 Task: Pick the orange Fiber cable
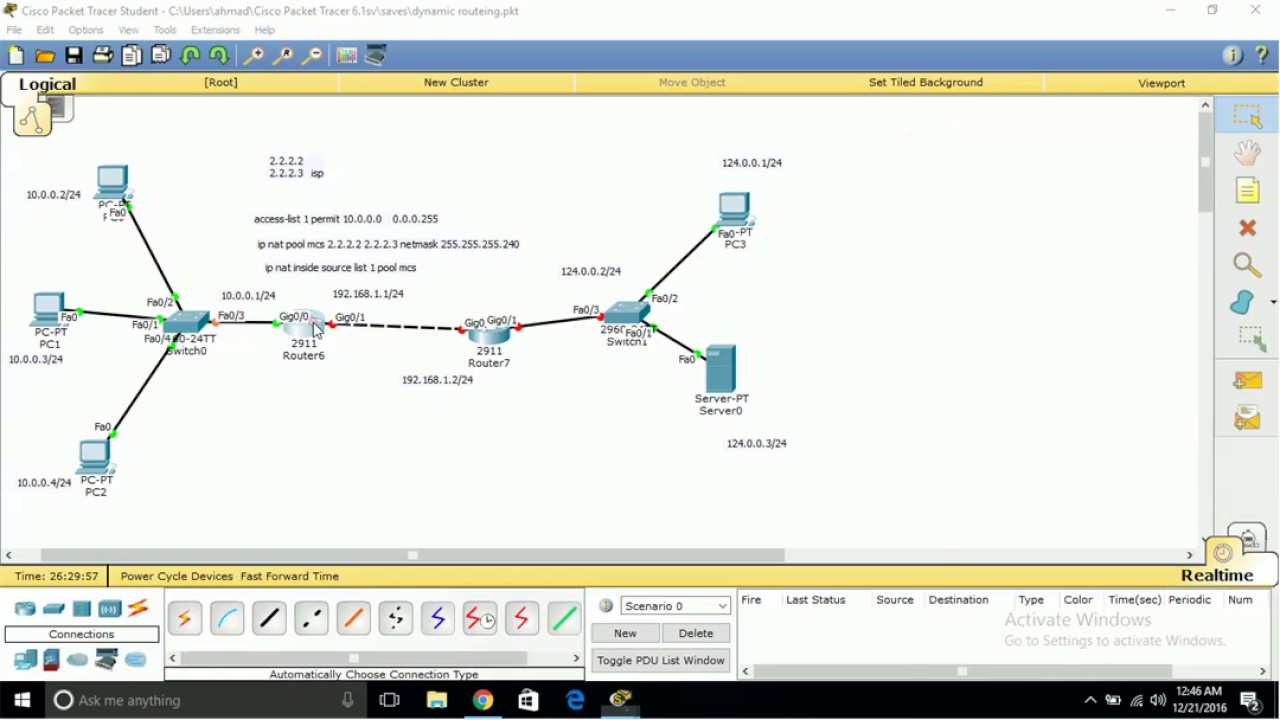point(353,620)
